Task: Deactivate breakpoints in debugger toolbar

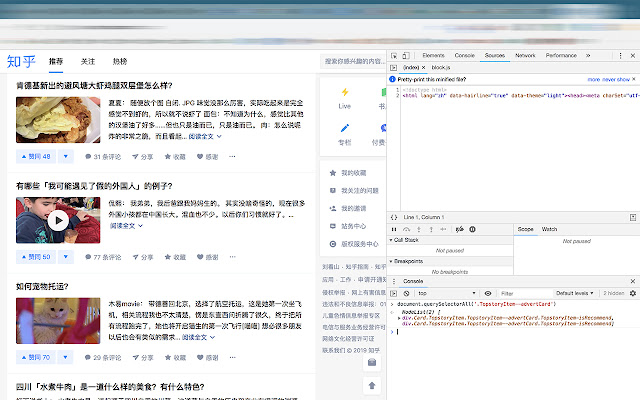Action: pyautogui.click(x=460, y=229)
